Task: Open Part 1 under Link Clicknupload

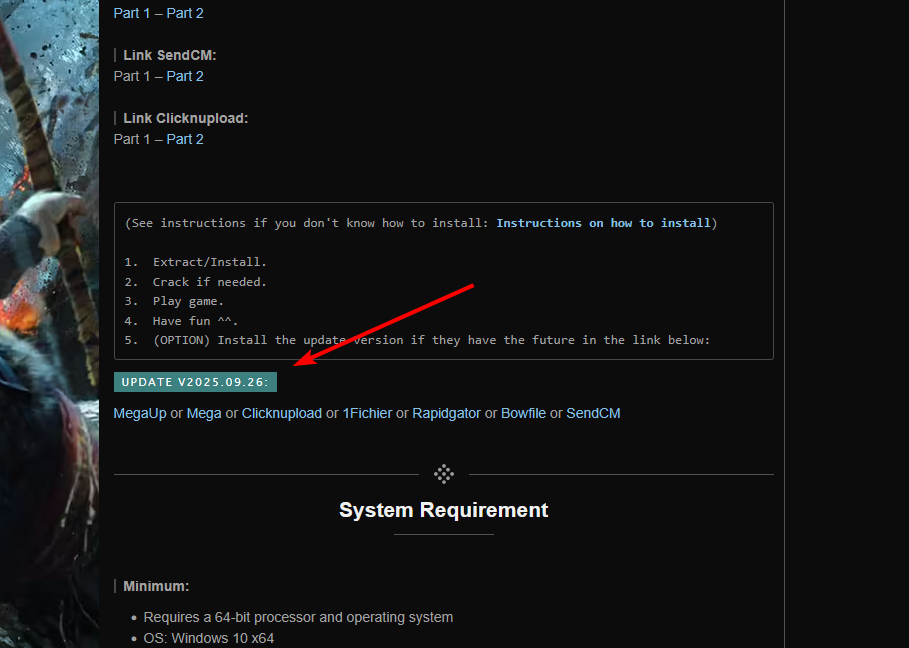Action: point(126,139)
